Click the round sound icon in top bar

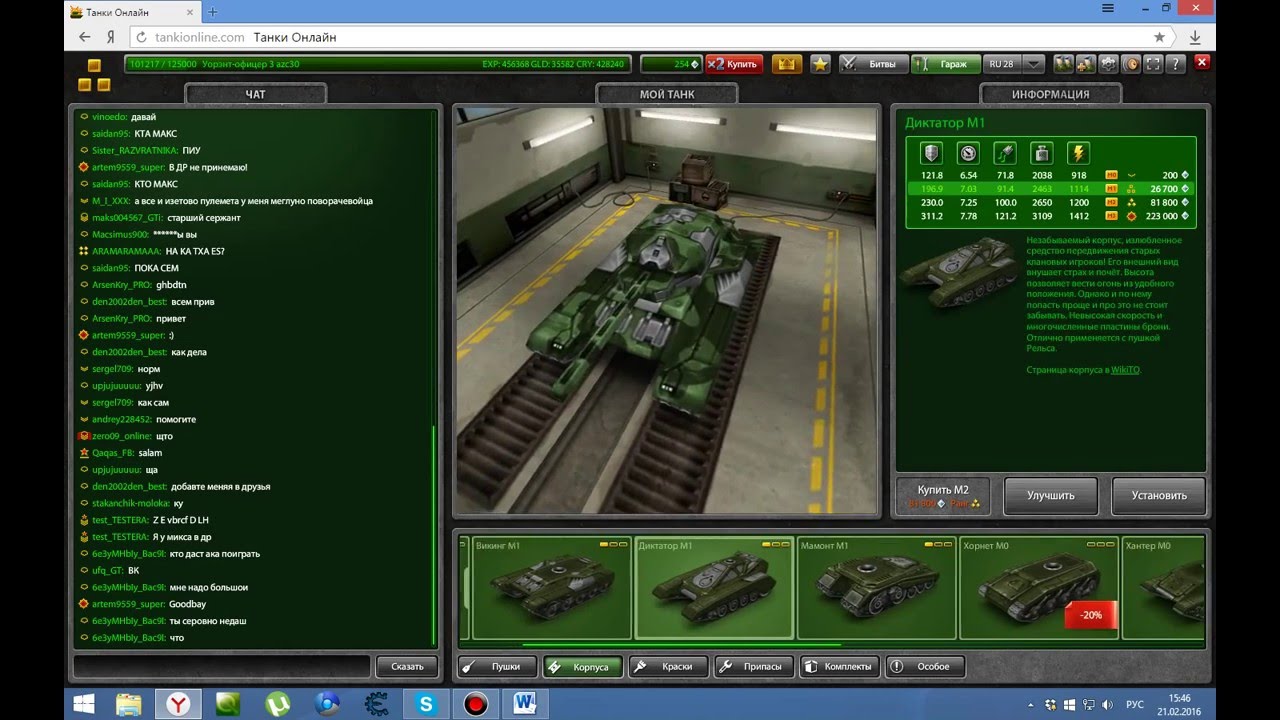pos(1131,64)
